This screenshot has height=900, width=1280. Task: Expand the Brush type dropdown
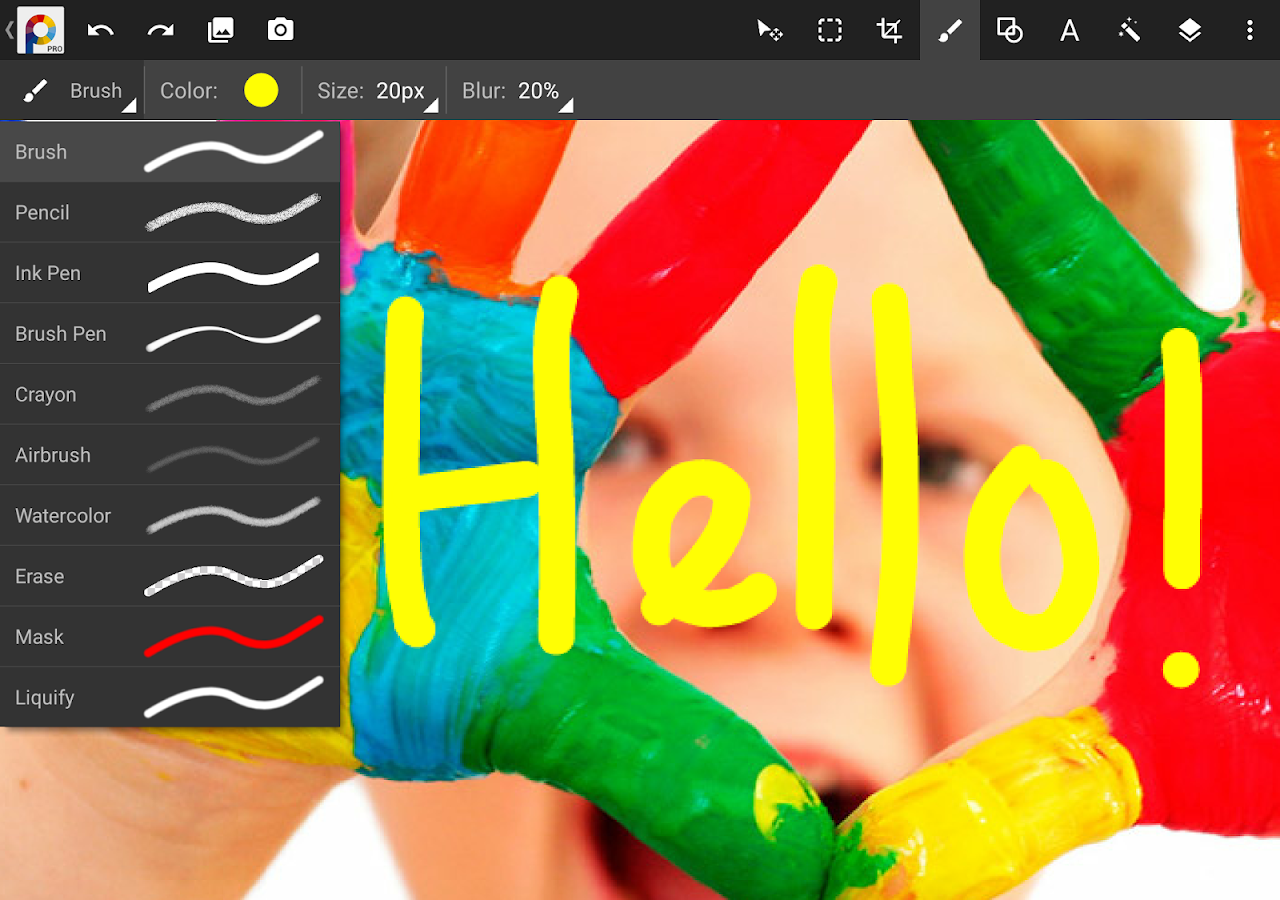point(78,91)
